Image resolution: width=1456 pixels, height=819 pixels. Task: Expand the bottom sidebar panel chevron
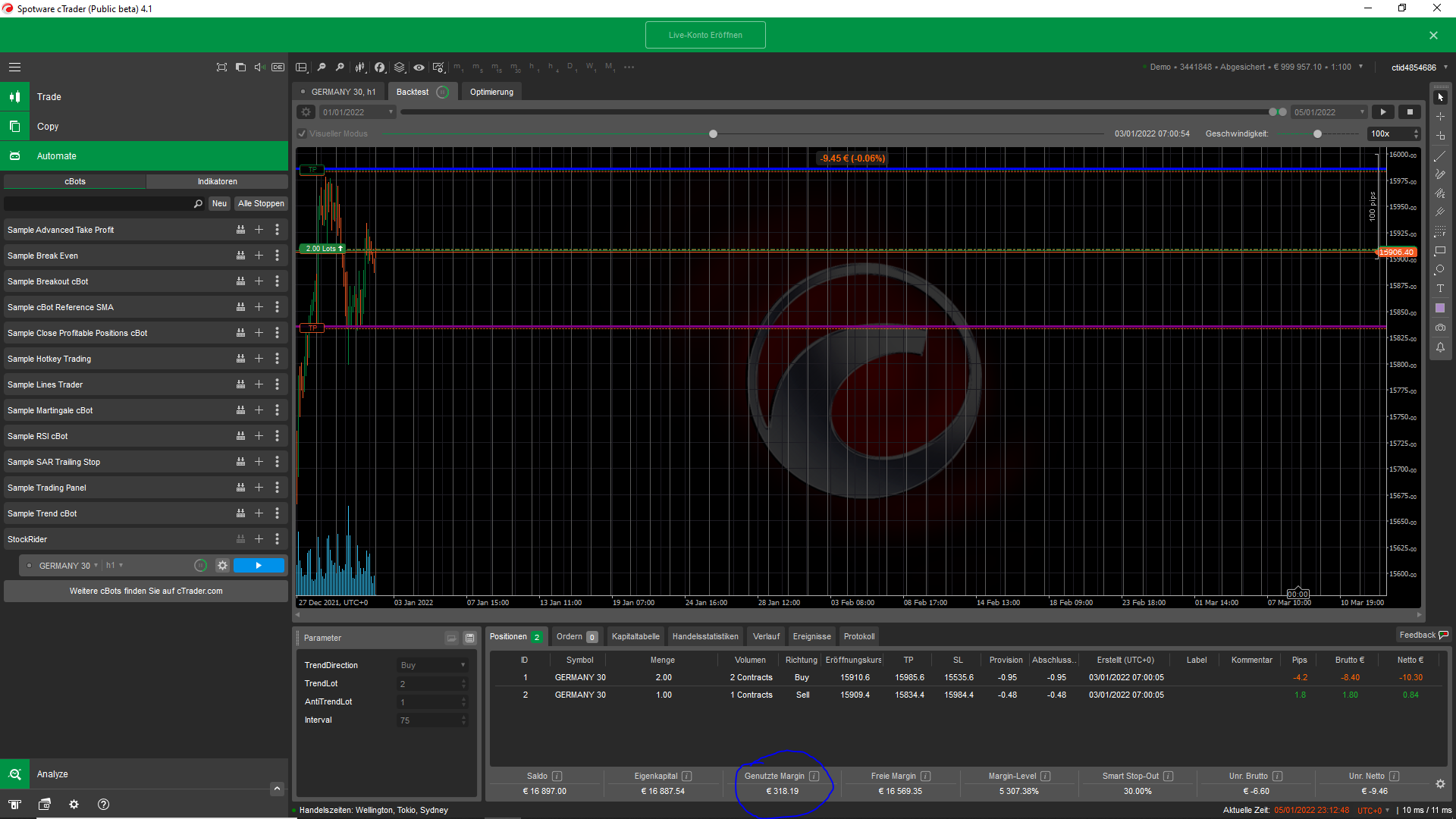pyautogui.click(x=277, y=789)
